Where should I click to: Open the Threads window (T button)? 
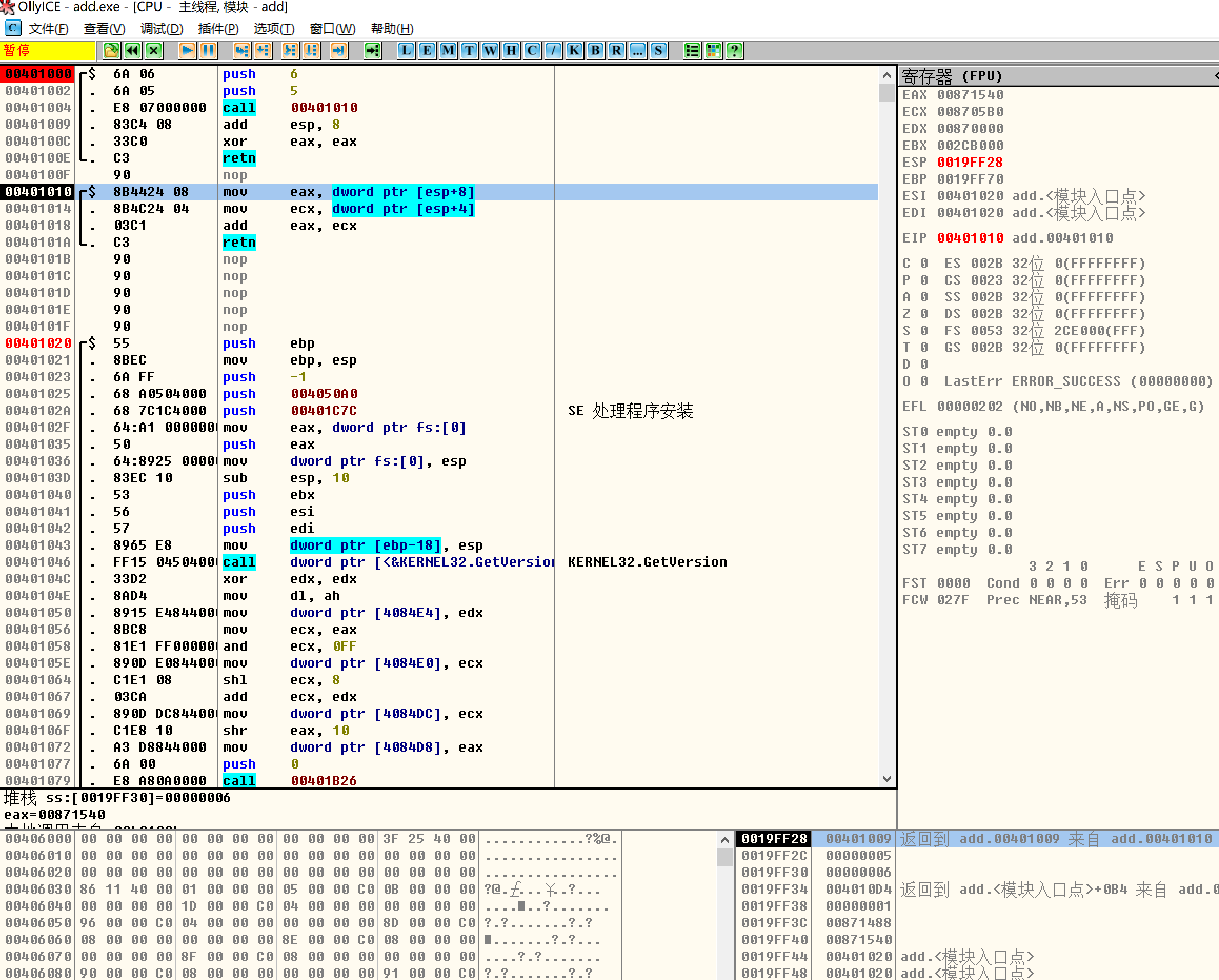tap(469, 51)
